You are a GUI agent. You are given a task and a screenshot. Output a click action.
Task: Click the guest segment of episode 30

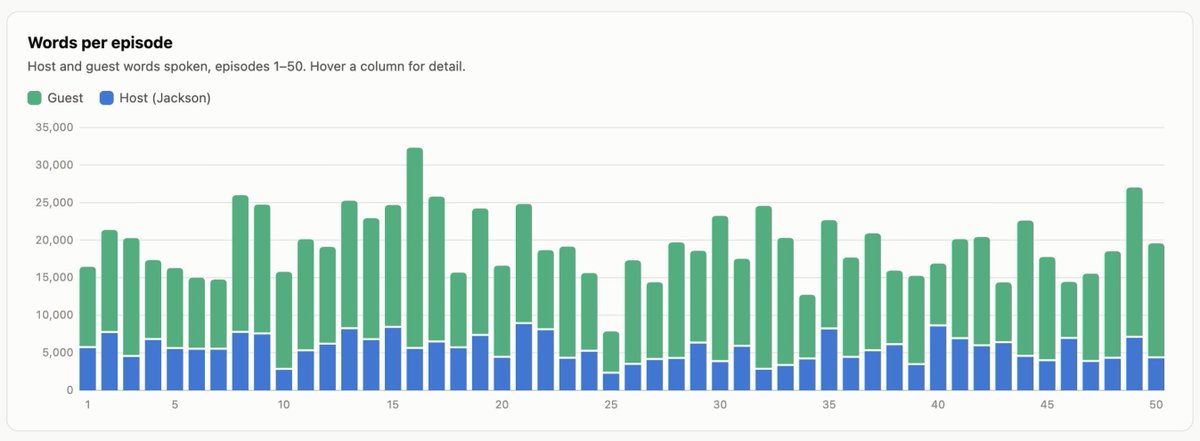tap(720, 289)
